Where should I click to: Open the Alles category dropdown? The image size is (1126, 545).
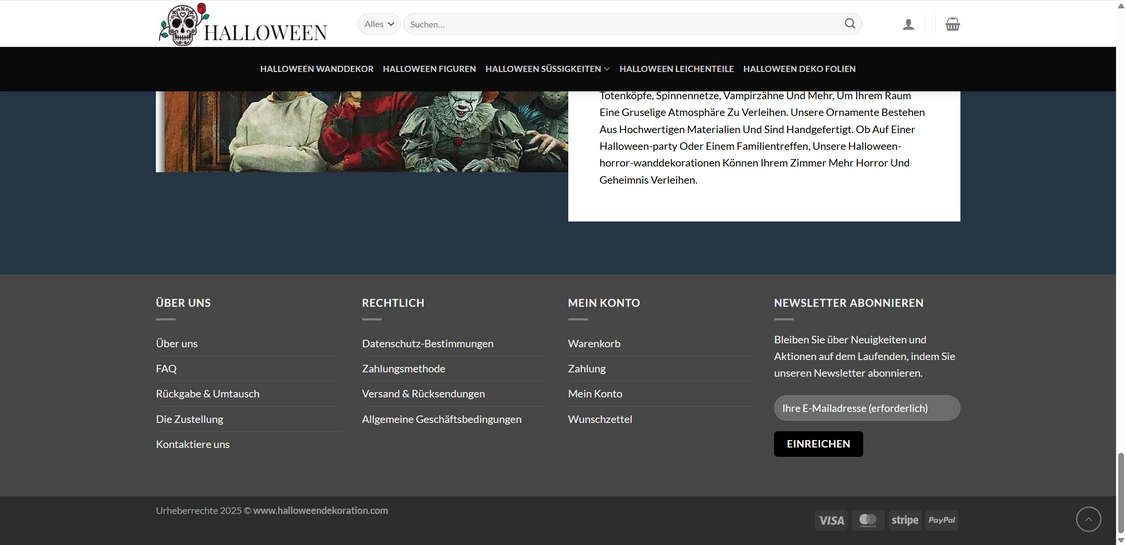tap(379, 24)
